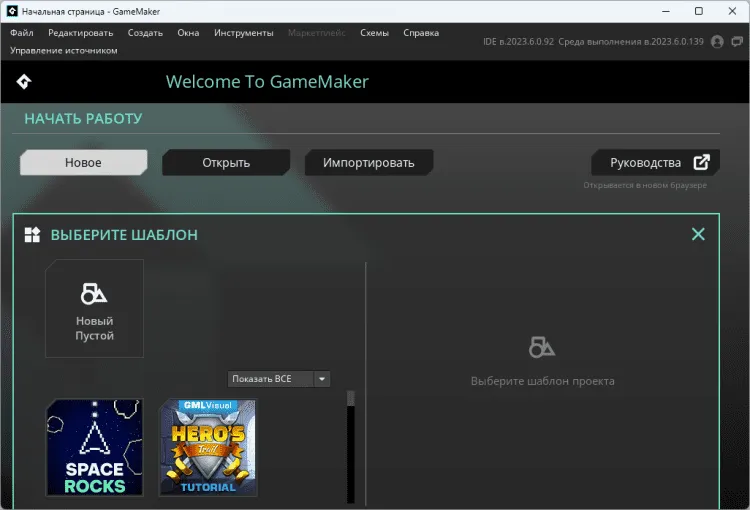Viewport: 750px width, 510px height.
Task: Minimize the GameMaker window
Action: coord(666,11)
